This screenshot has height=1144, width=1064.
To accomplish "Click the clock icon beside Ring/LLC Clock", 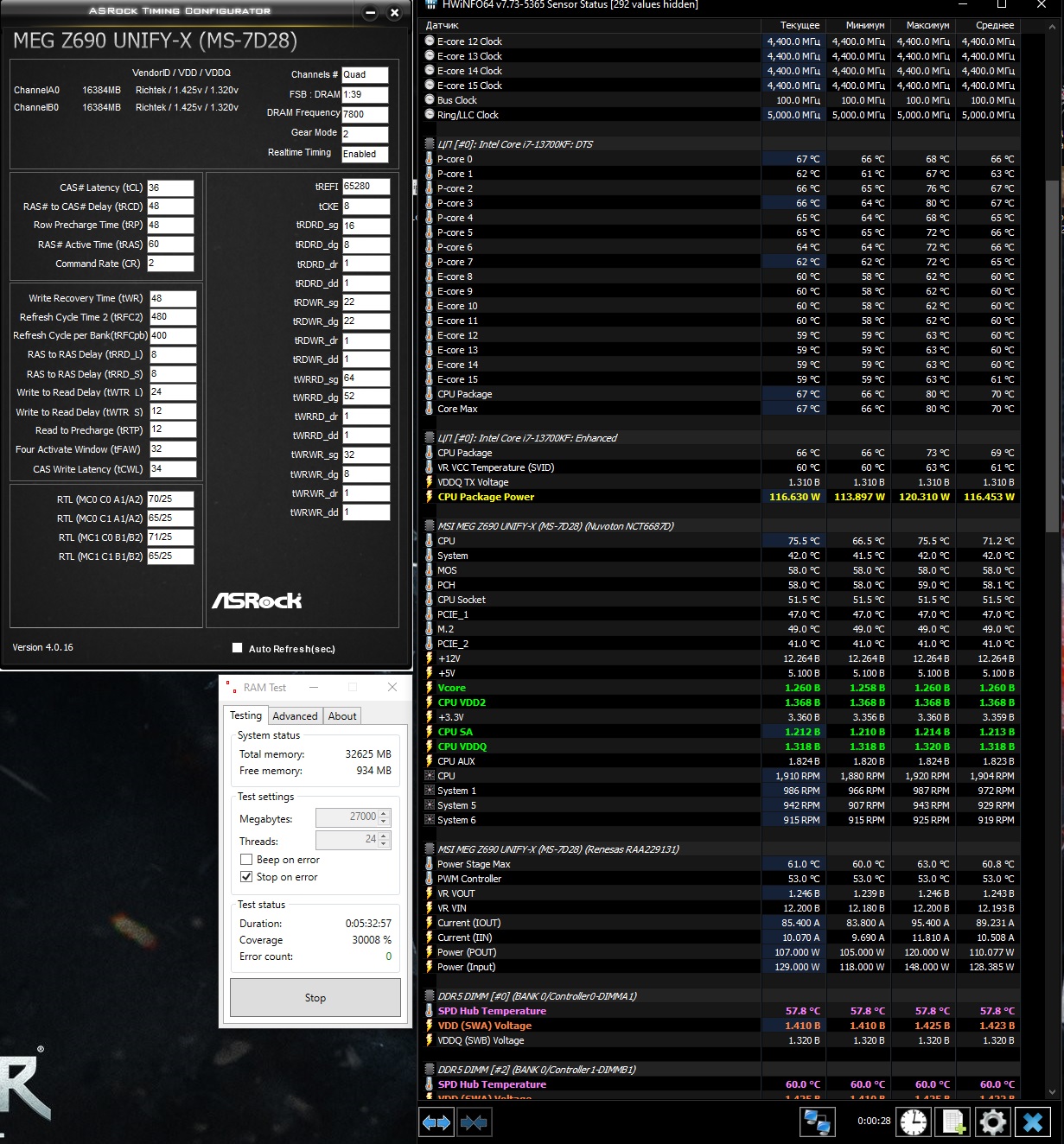I will pyautogui.click(x=430, y=115).
